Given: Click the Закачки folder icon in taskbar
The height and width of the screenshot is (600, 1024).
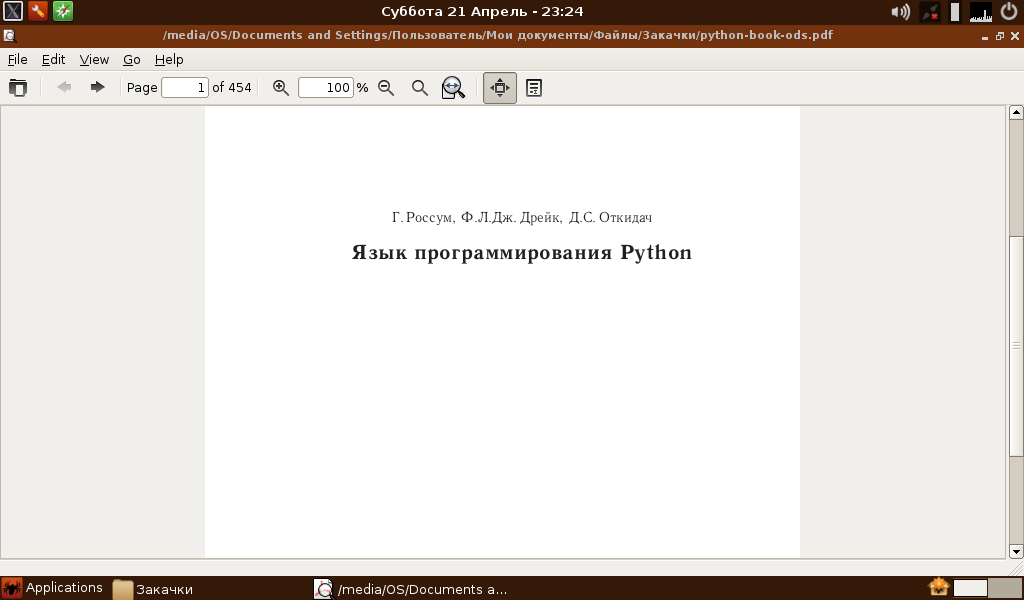Looking at the screenshot, I should click(123, 589).
